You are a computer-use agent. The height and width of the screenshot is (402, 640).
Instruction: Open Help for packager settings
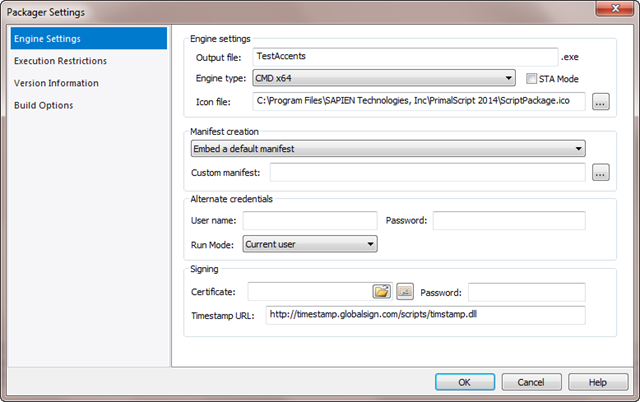598,382
